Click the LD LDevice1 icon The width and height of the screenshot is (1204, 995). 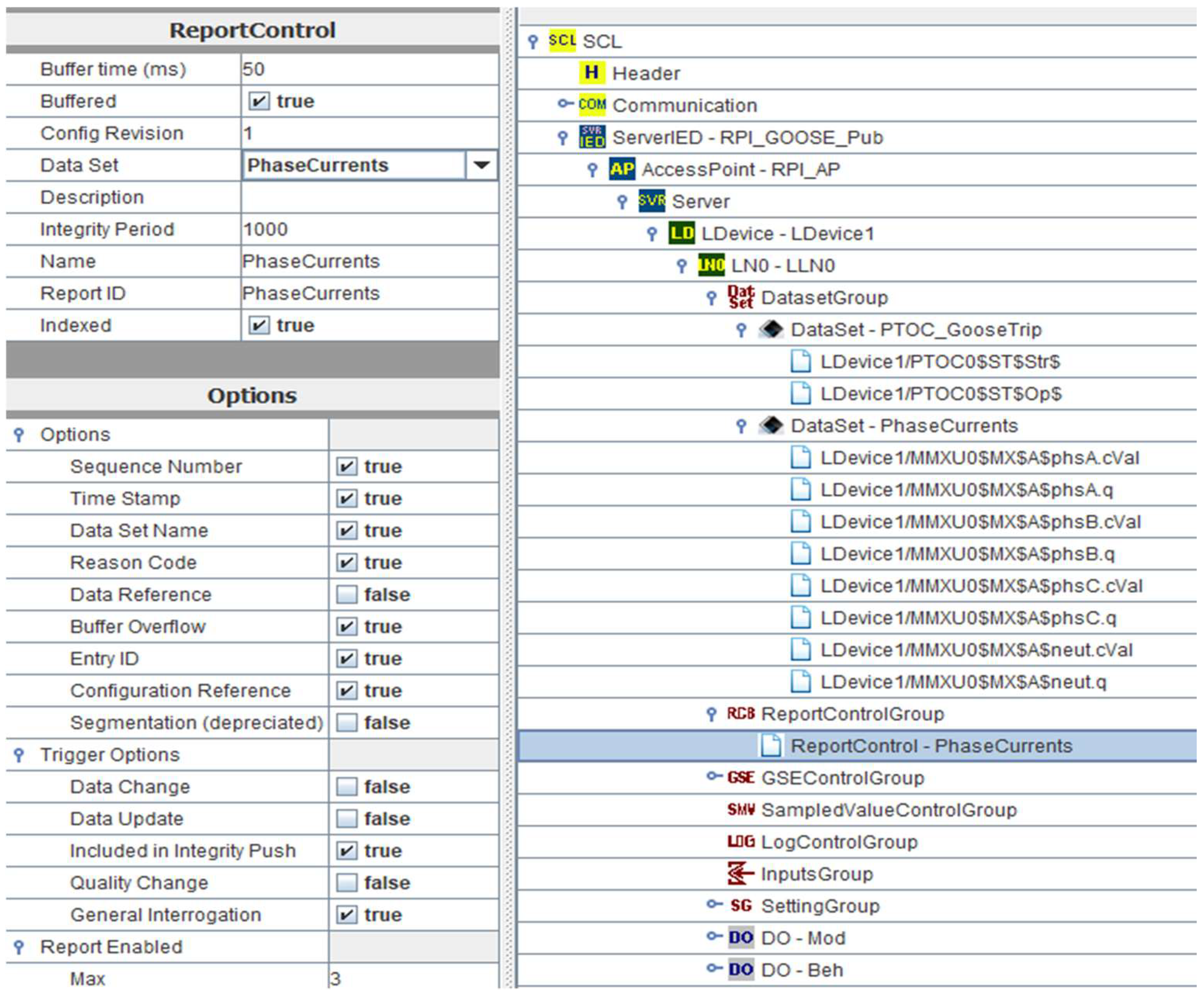point(681,233)
